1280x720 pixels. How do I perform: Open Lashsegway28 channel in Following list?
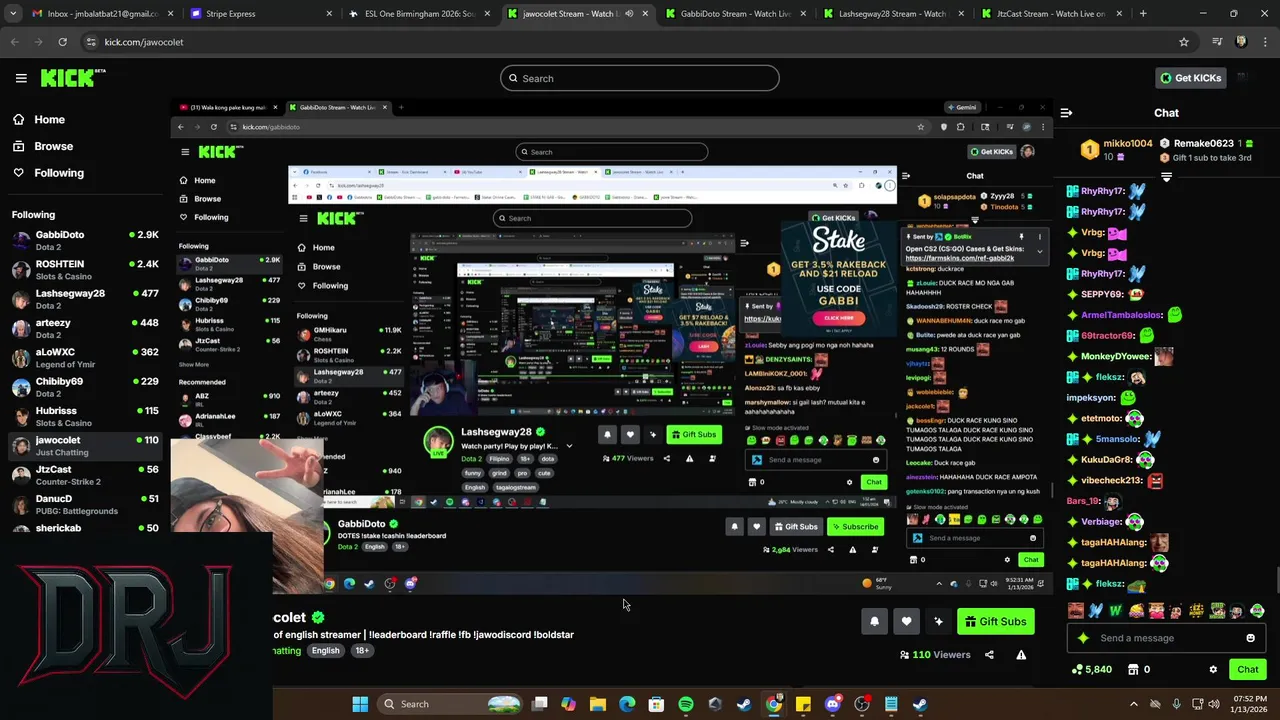85,299
